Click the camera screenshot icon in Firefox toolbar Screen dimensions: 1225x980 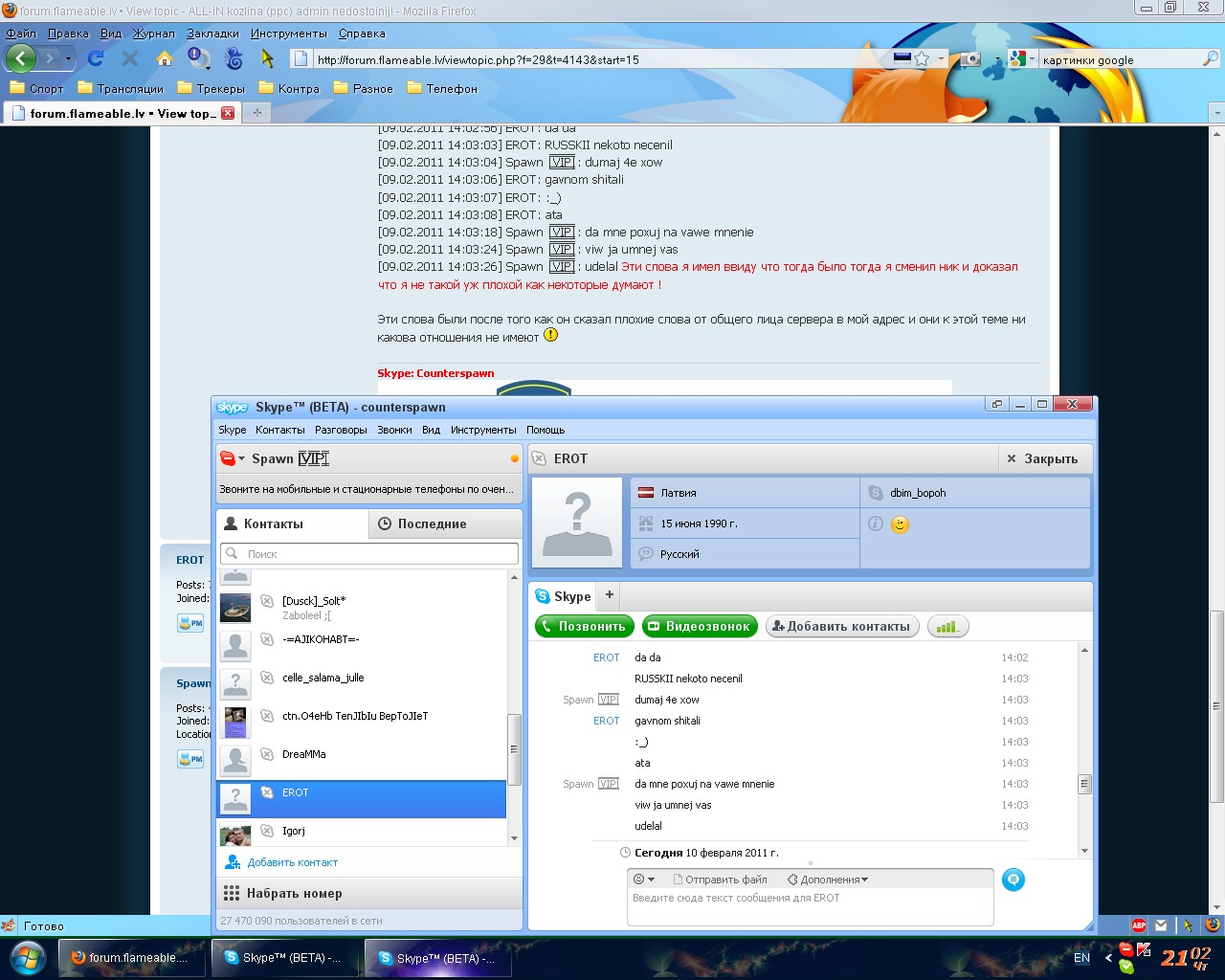(x=970, y=58)
